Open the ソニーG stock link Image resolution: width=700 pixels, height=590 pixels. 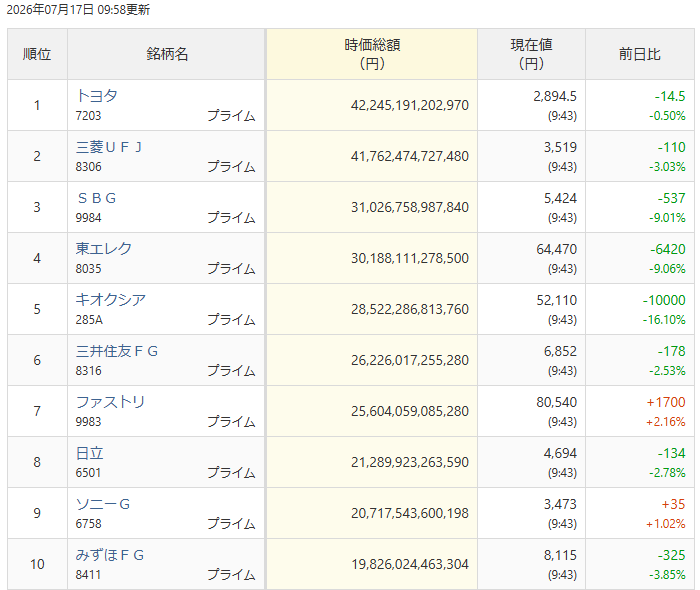click(x=103, y=504)
